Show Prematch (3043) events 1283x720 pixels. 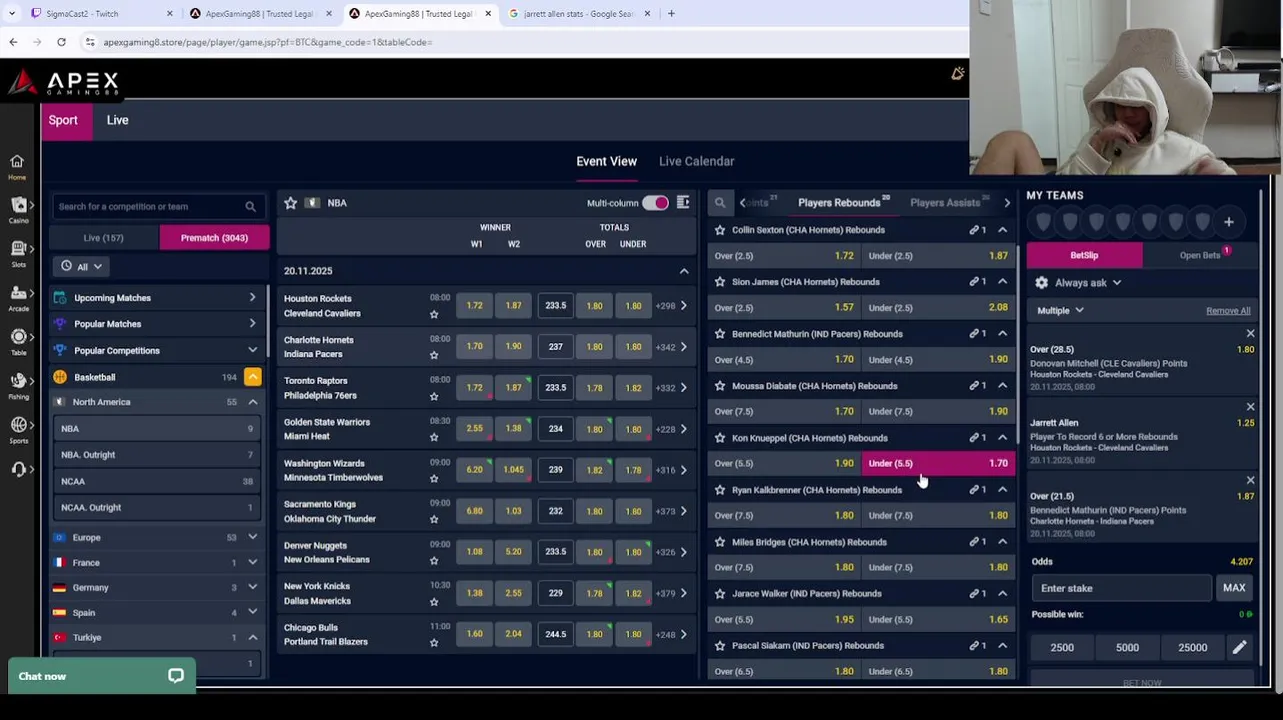[x=214, y=238]
